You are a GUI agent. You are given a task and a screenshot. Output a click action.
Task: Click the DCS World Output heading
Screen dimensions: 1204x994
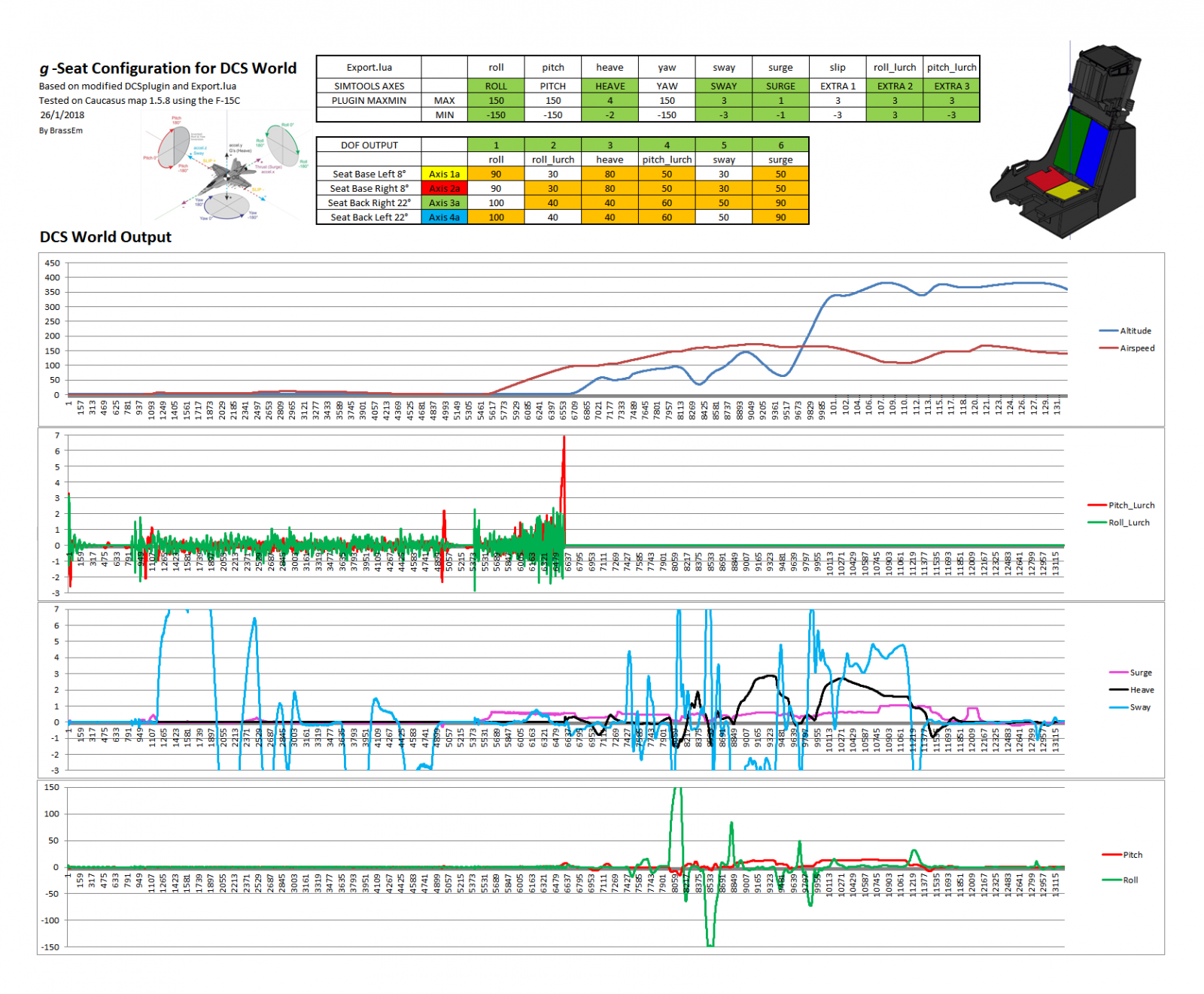point(105,237)
